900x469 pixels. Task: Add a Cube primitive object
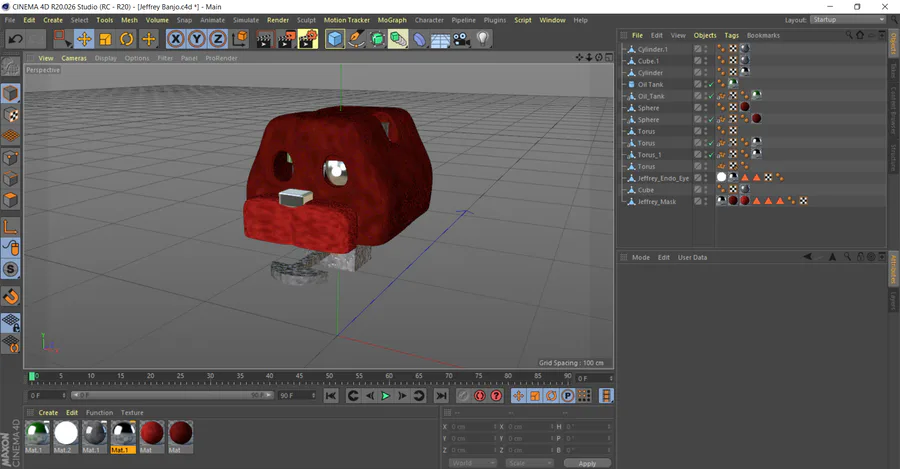(x=335, y=39)
